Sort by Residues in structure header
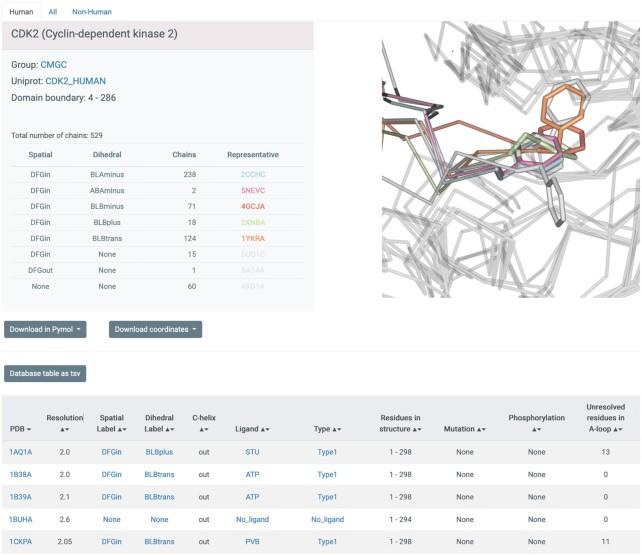 pos(400,429)
